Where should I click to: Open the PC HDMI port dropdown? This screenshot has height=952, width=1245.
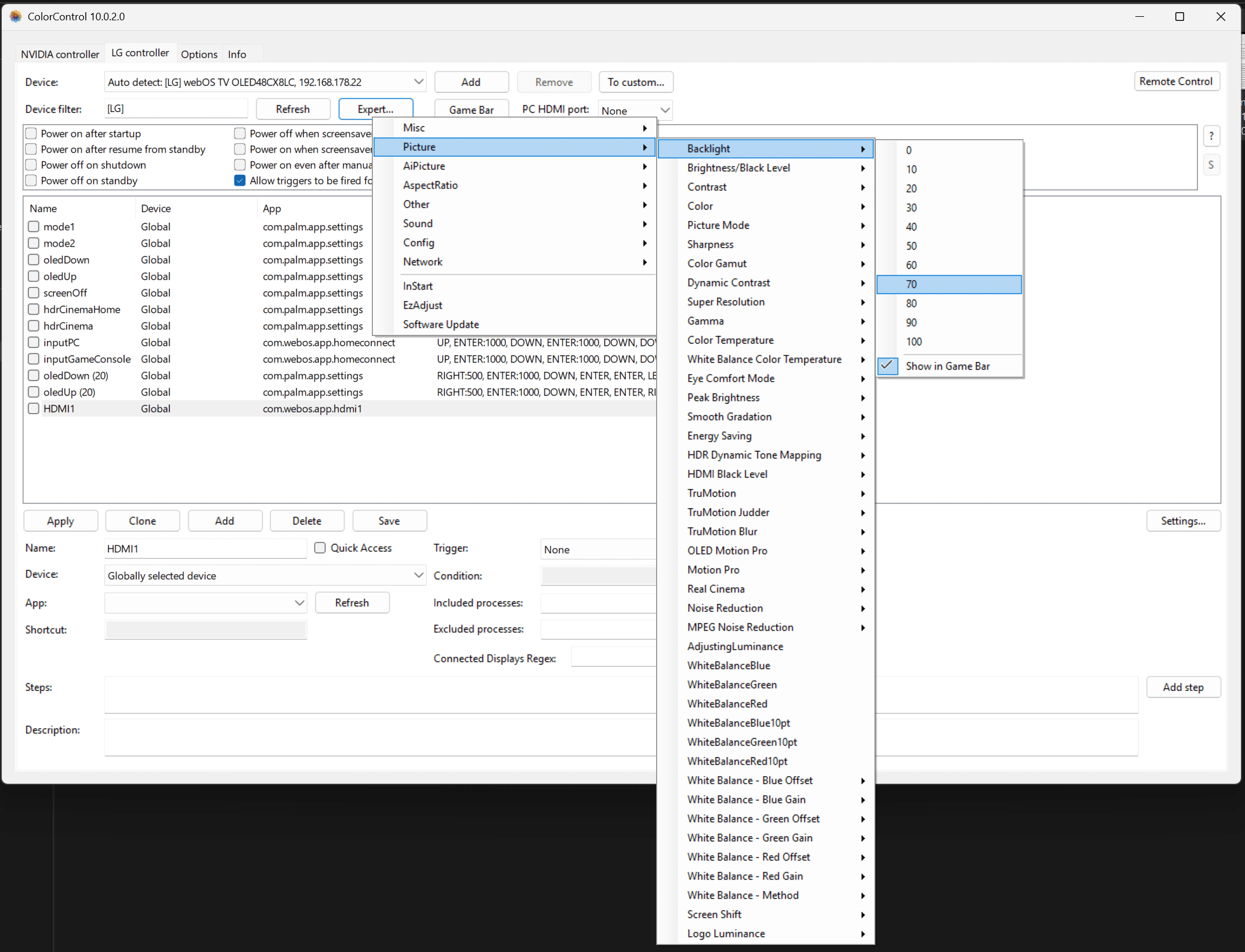click(x=635, y=110)
